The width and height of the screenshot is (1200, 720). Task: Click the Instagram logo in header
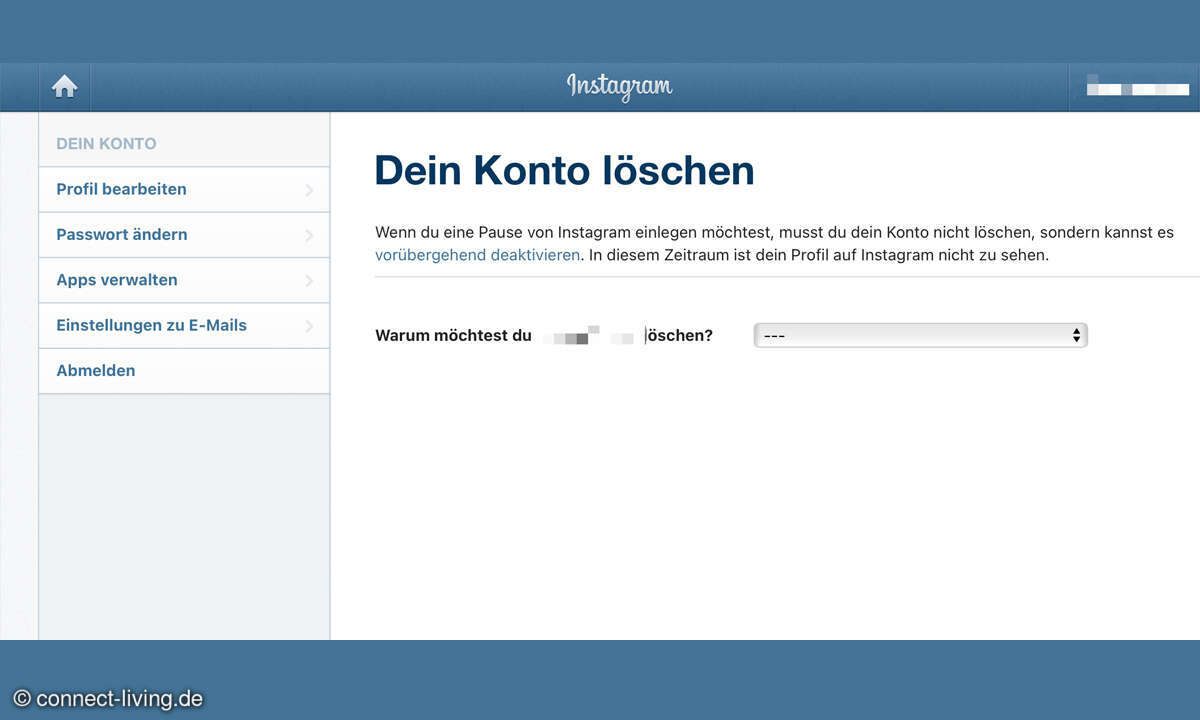tap(619, 87)
